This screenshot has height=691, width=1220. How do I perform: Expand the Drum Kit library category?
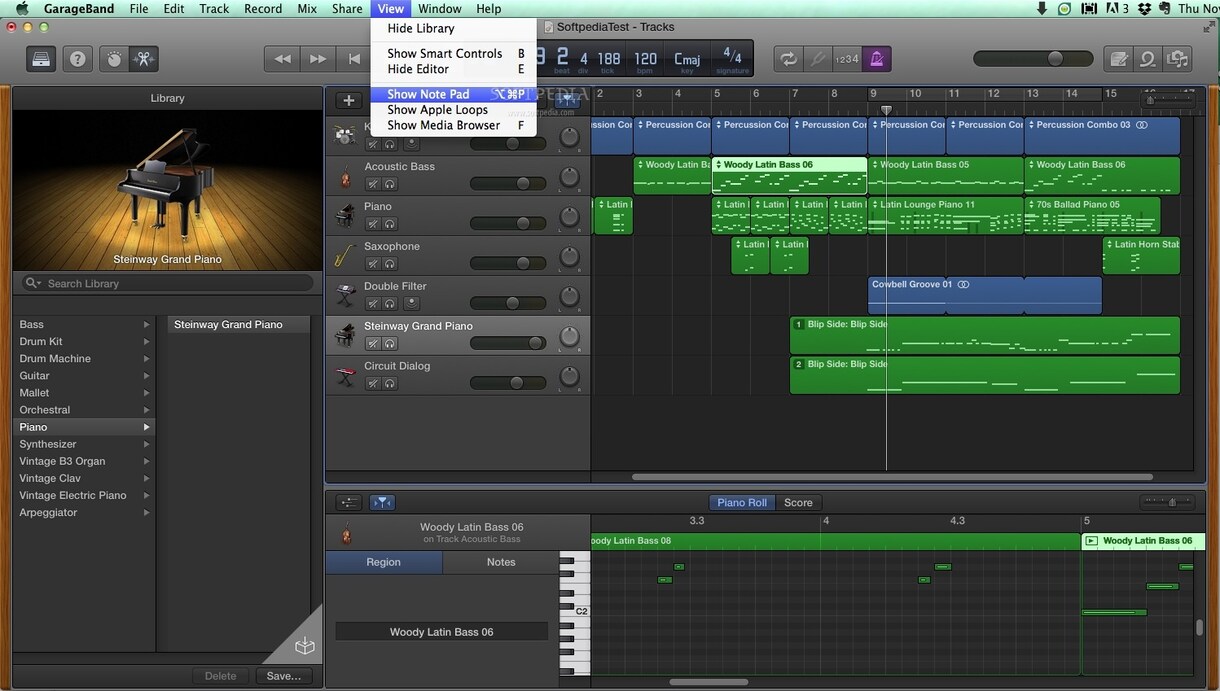coord(146,342)
